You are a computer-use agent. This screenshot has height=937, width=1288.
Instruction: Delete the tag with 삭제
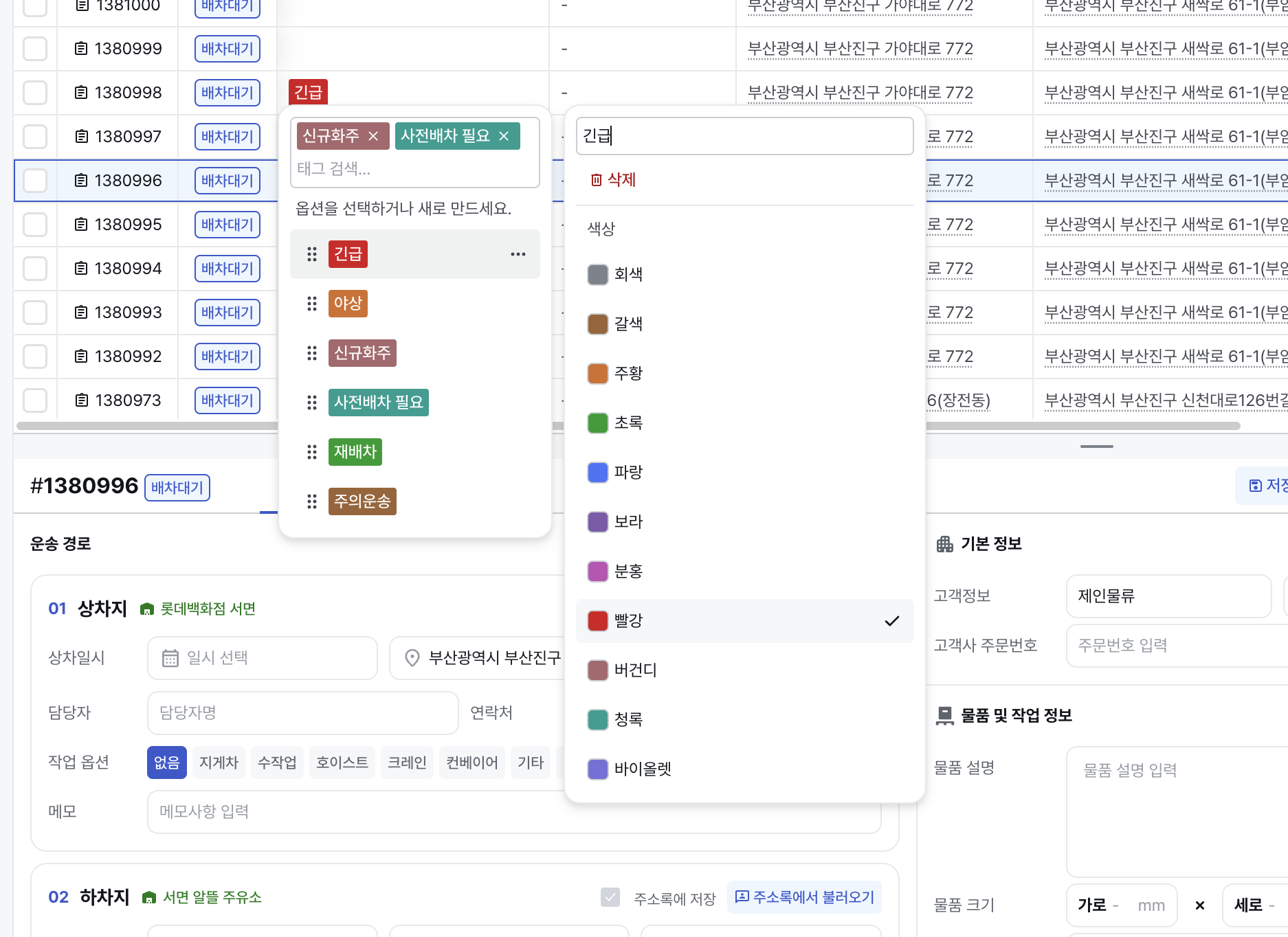pos(613,180)
